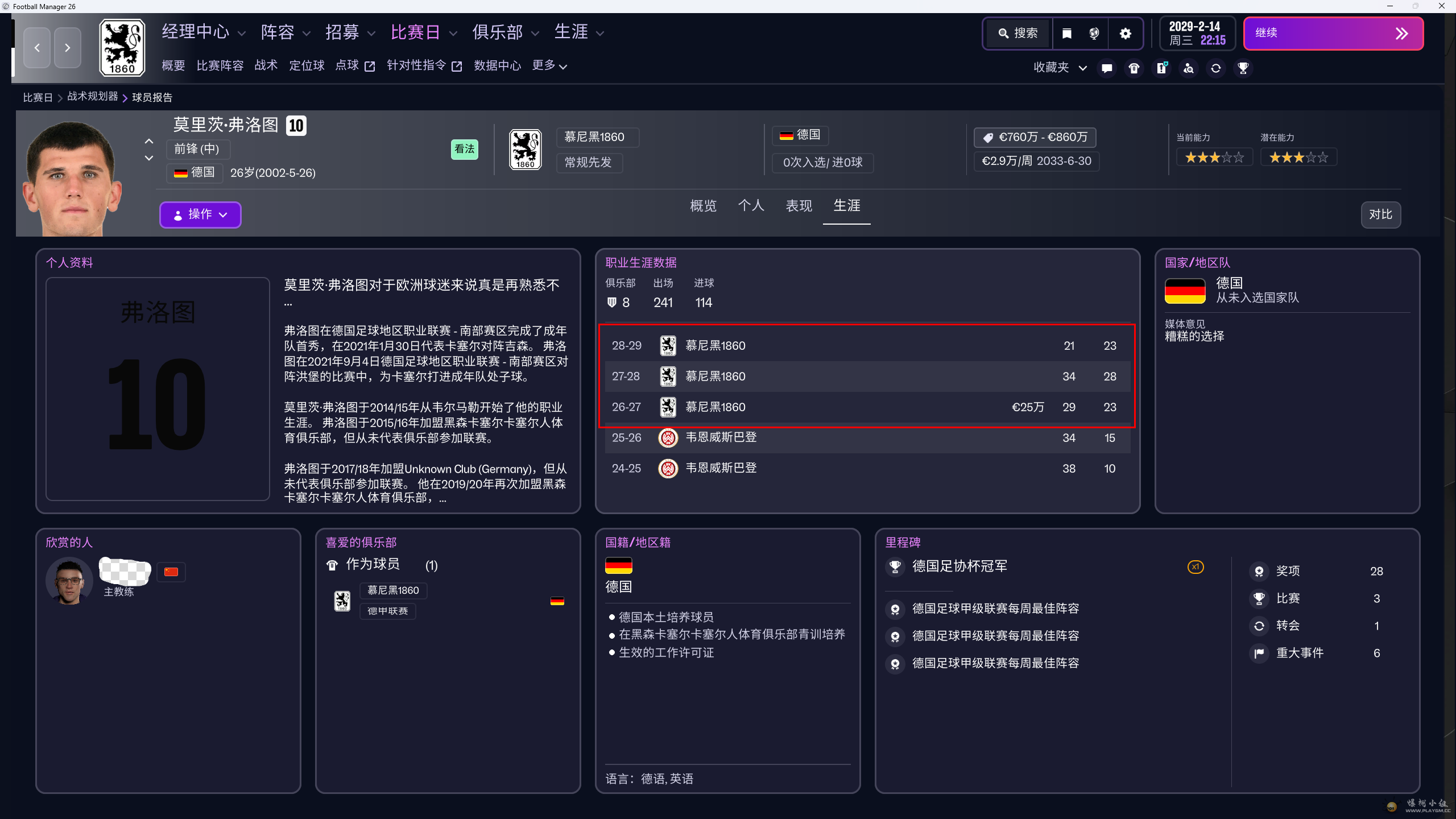Click the transfers circular arrows icon
The height and width of the screenshot is (819, 1456).
1216,68
